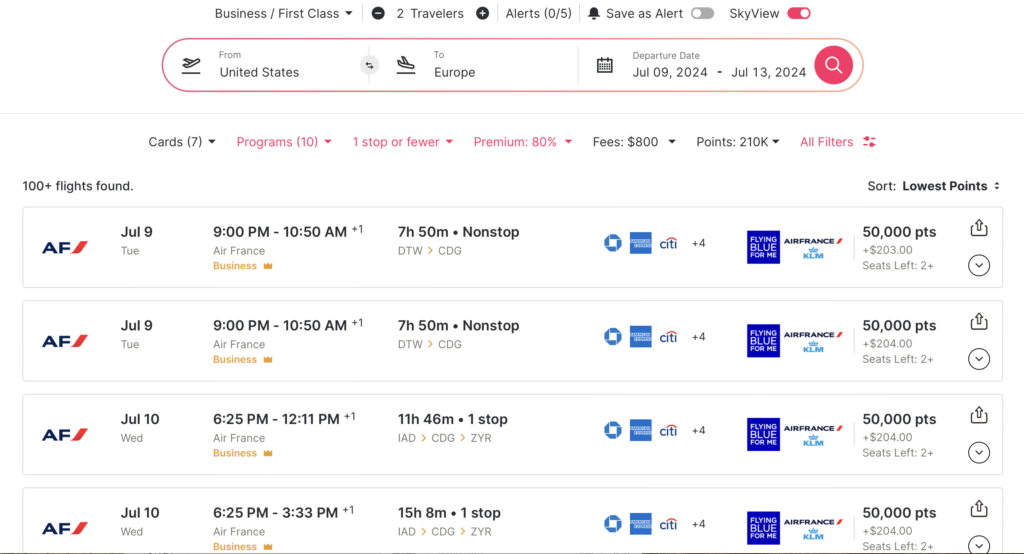Click the calendar icon beside Departure Date
1024x554 pixels.
point(605,65)
